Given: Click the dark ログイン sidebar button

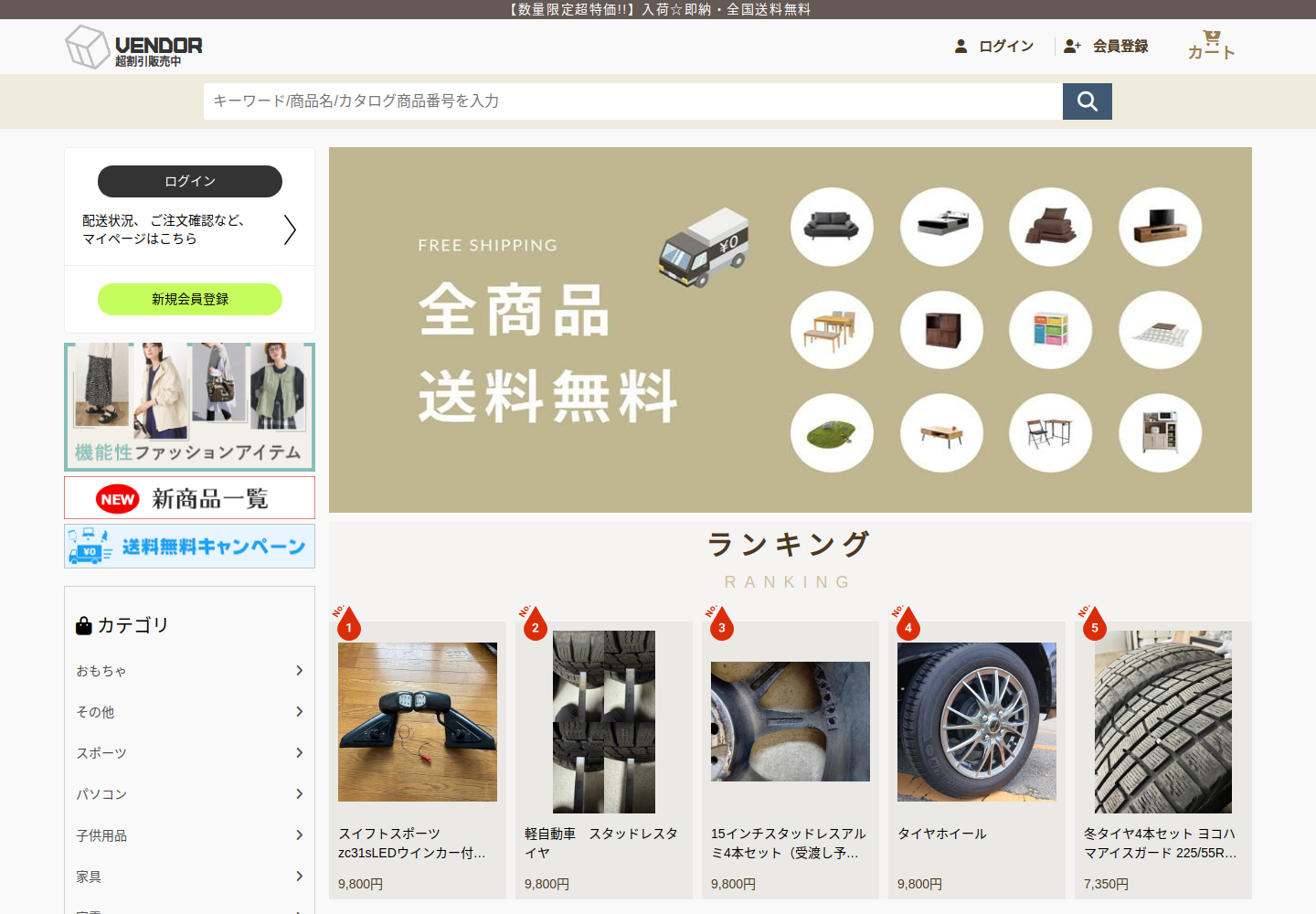Looking at the screenshot, I should (190, 181).
